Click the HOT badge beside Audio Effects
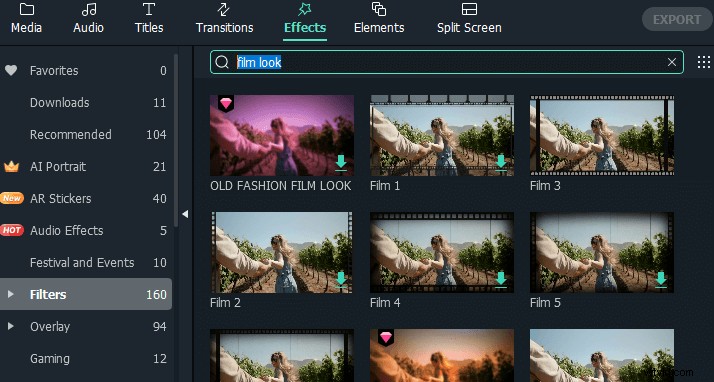 [12, 230]
